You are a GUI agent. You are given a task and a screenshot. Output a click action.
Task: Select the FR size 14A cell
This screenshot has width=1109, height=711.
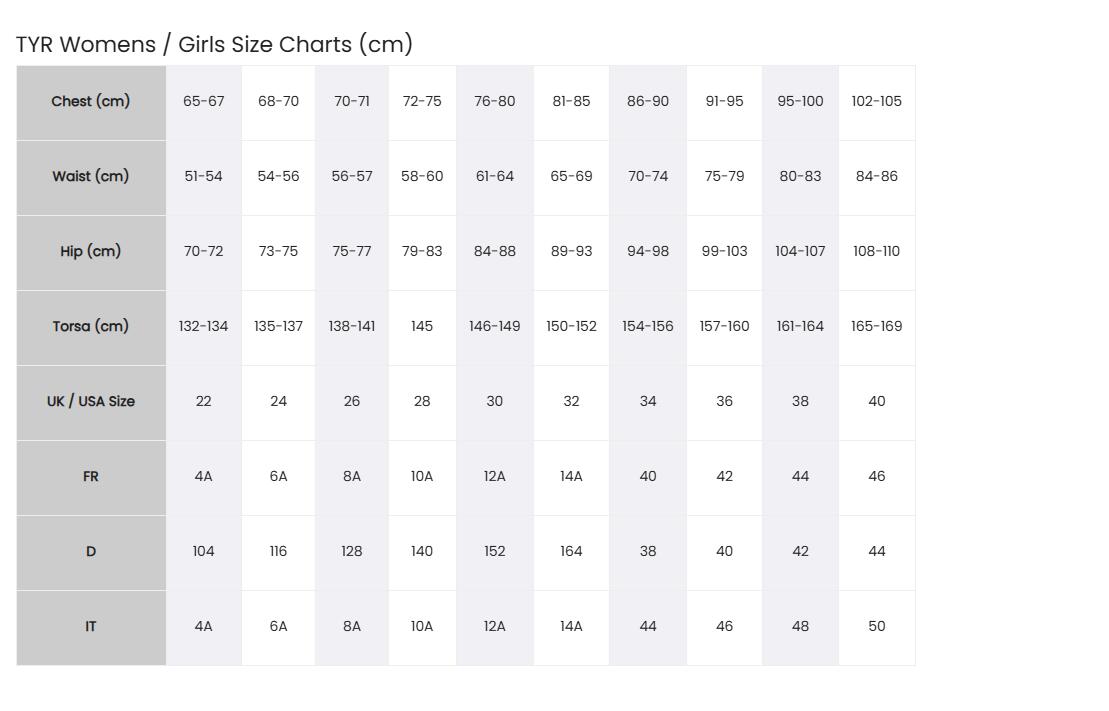coord(571,478)
